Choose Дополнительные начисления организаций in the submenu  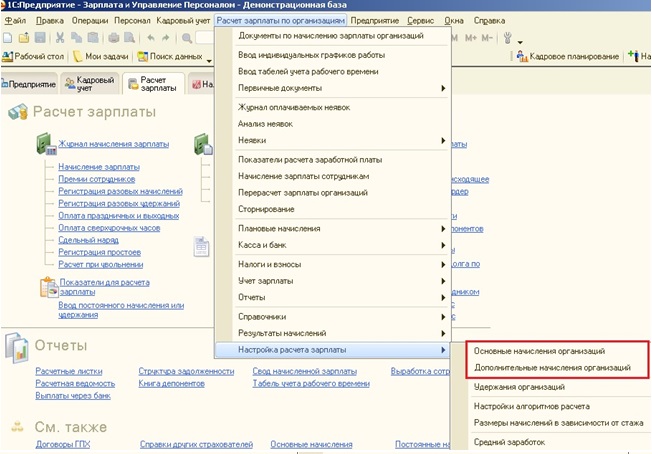552,368
